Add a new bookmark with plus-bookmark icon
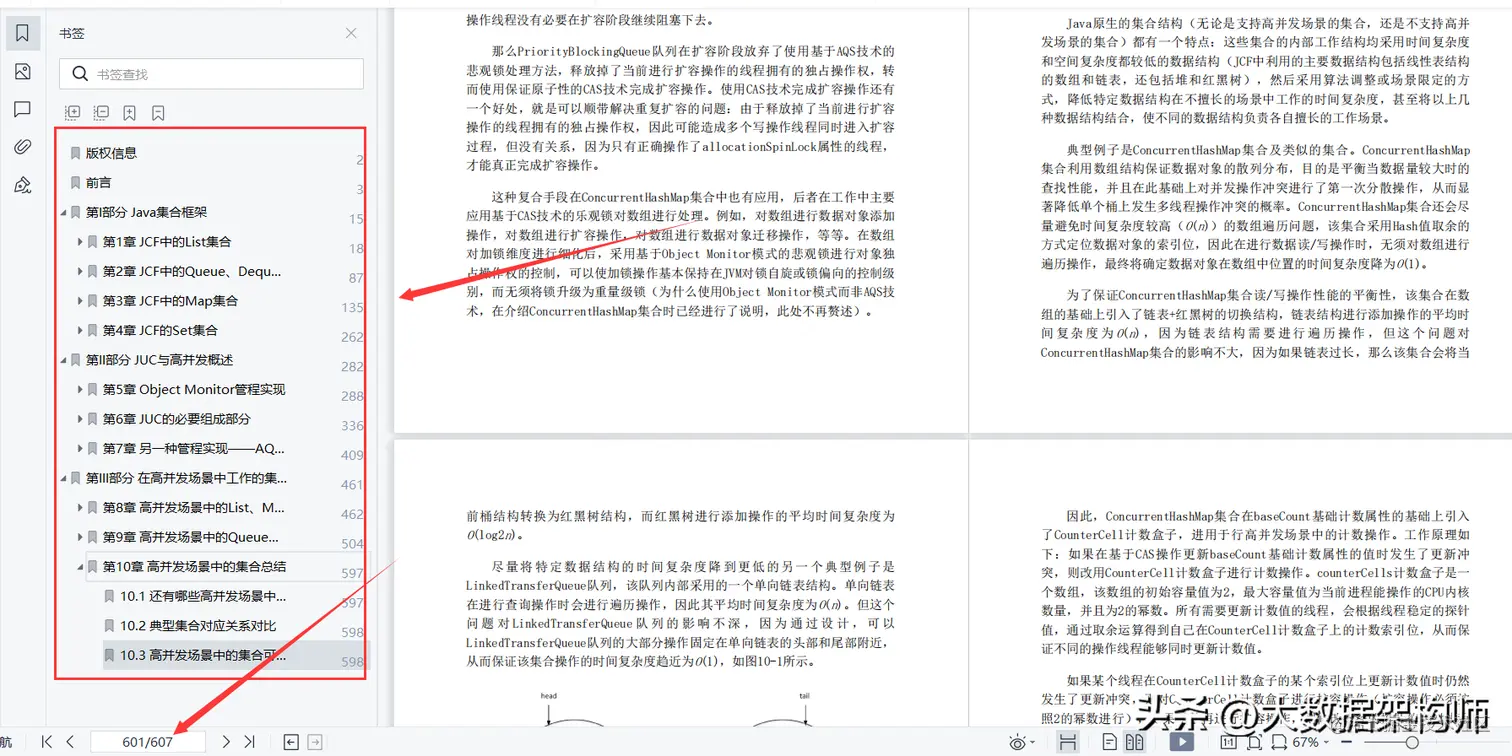 130,113
